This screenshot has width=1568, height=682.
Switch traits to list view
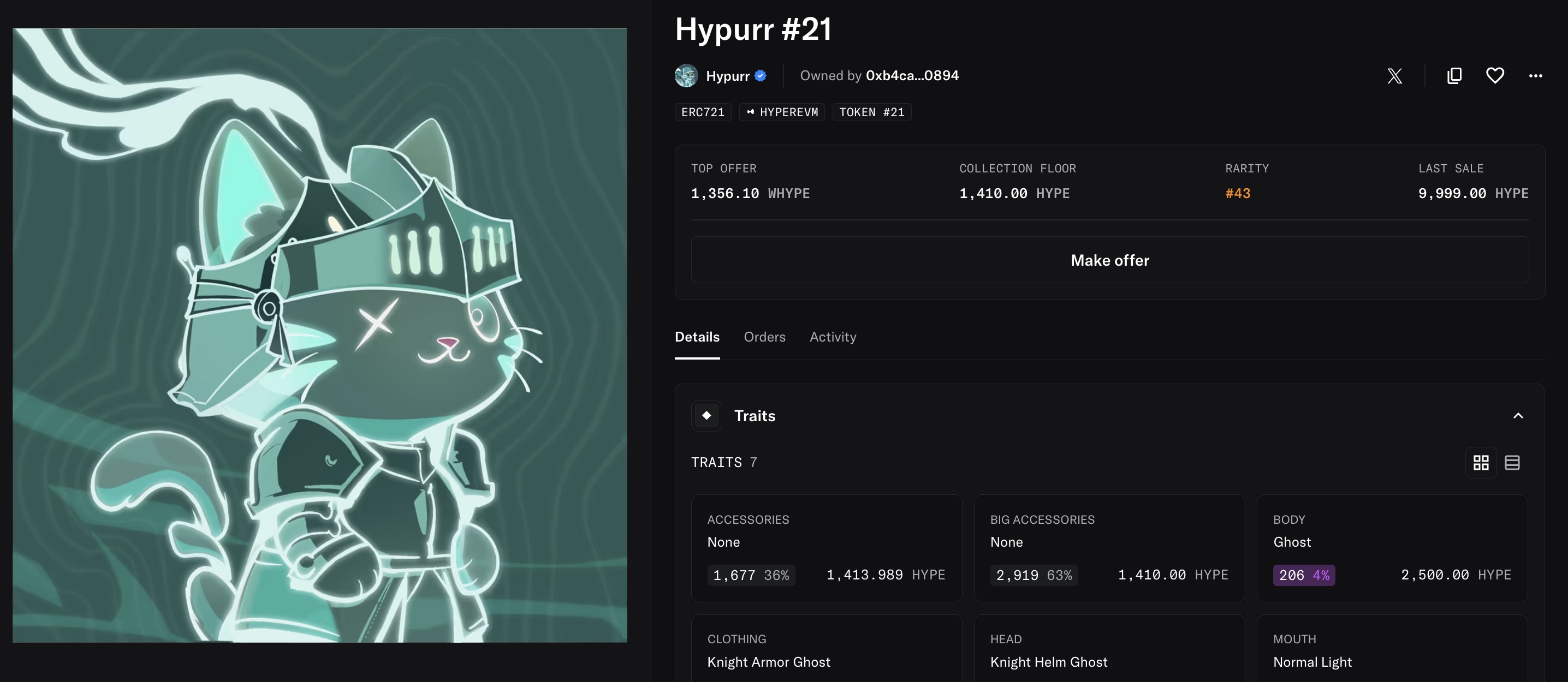click(1514, 462)
